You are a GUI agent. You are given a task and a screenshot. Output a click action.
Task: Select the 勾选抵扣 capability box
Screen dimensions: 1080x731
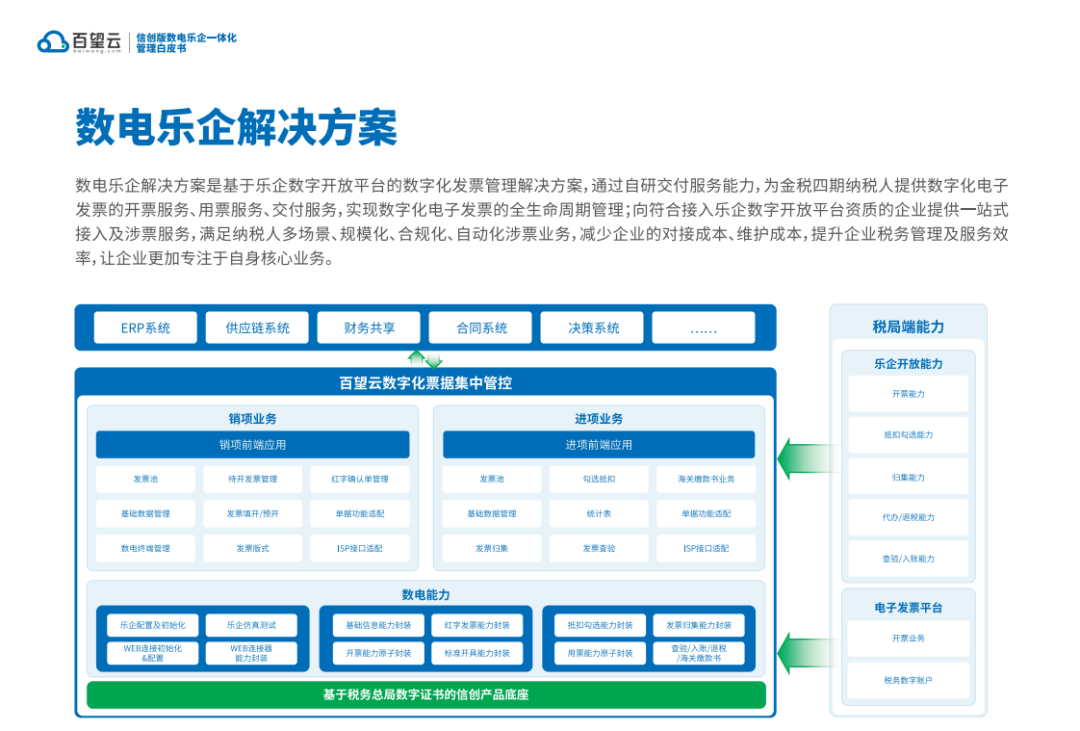(x=599, y=479)
